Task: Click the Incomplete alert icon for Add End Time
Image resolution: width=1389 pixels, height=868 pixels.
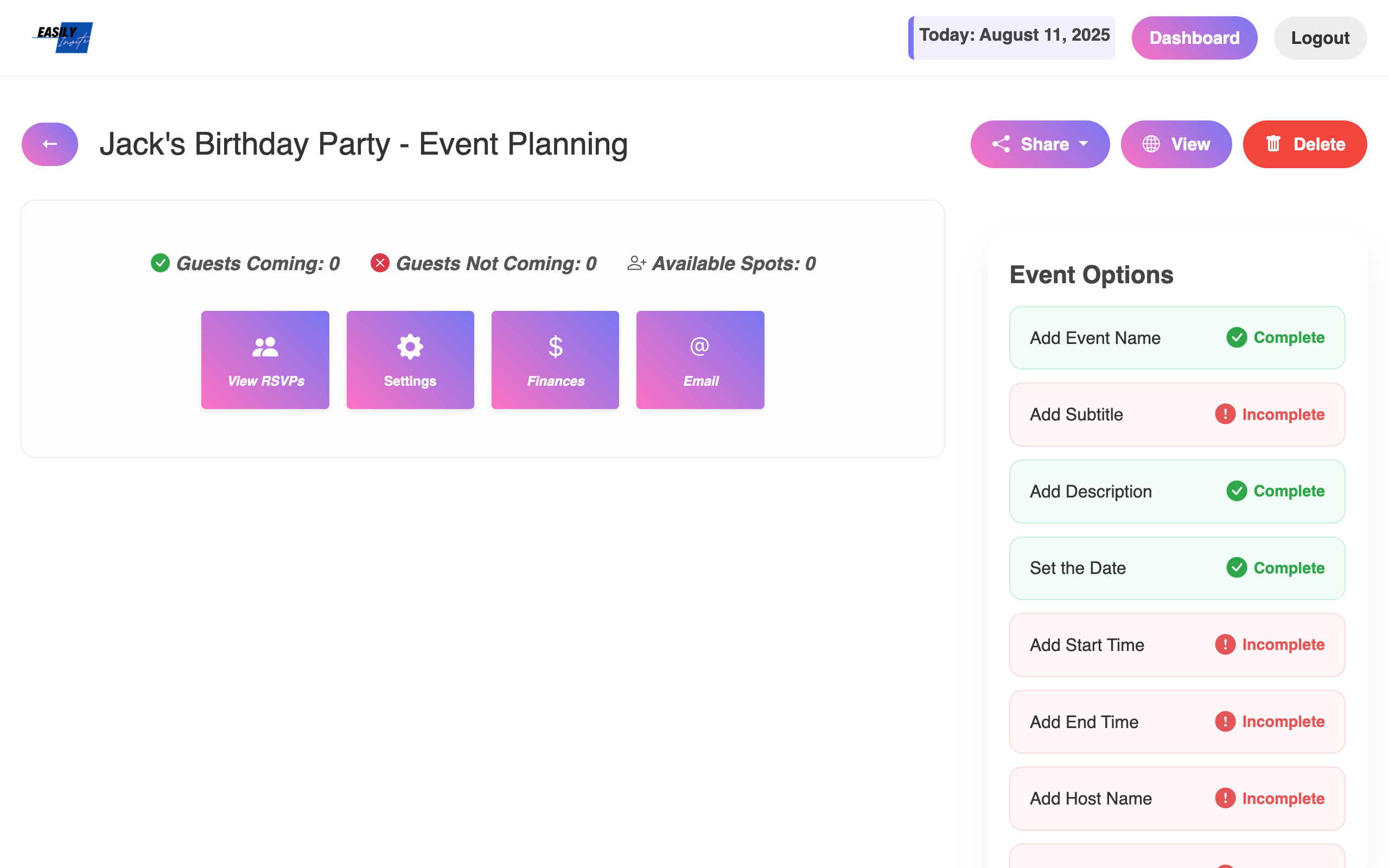Action: (1225, 721)
